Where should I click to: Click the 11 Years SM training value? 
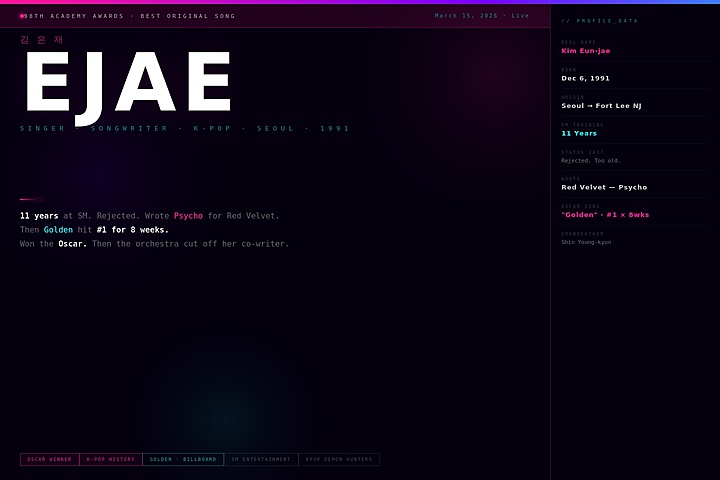579,133
